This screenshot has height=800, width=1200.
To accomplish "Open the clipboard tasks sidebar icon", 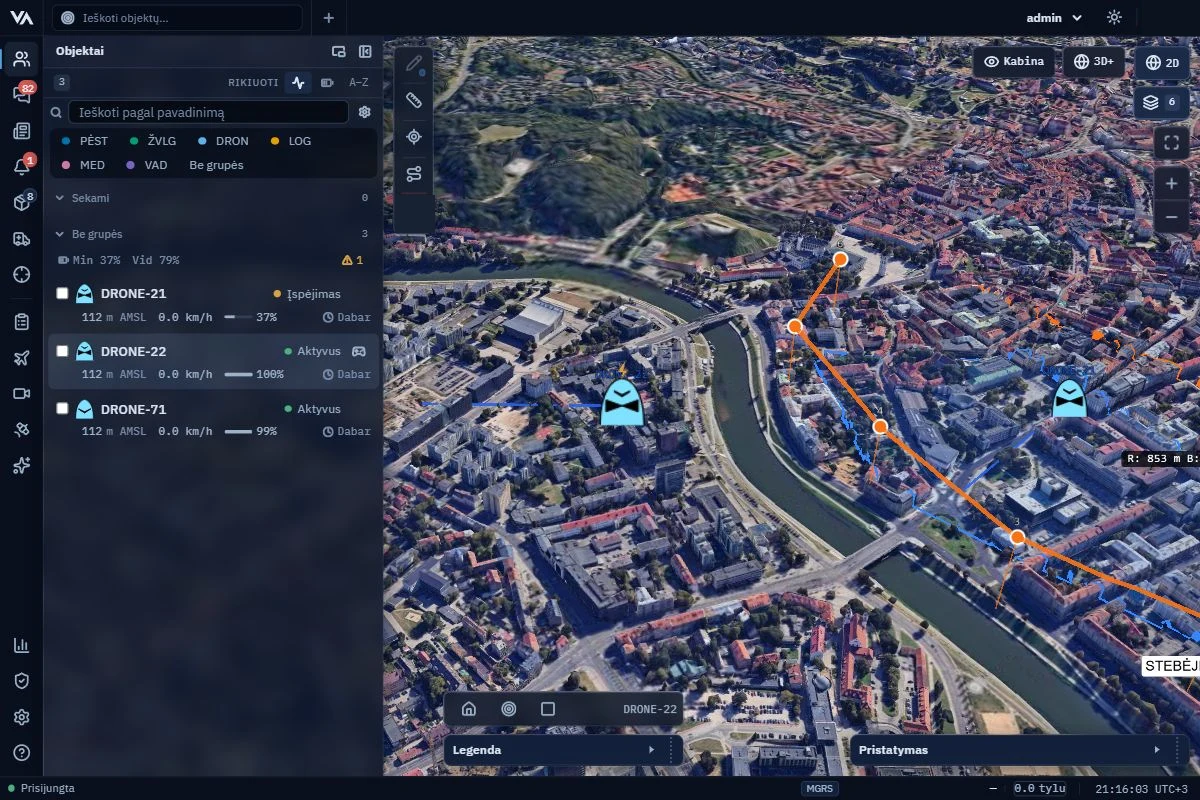I will pyautogui.click(x=21, y=322).
